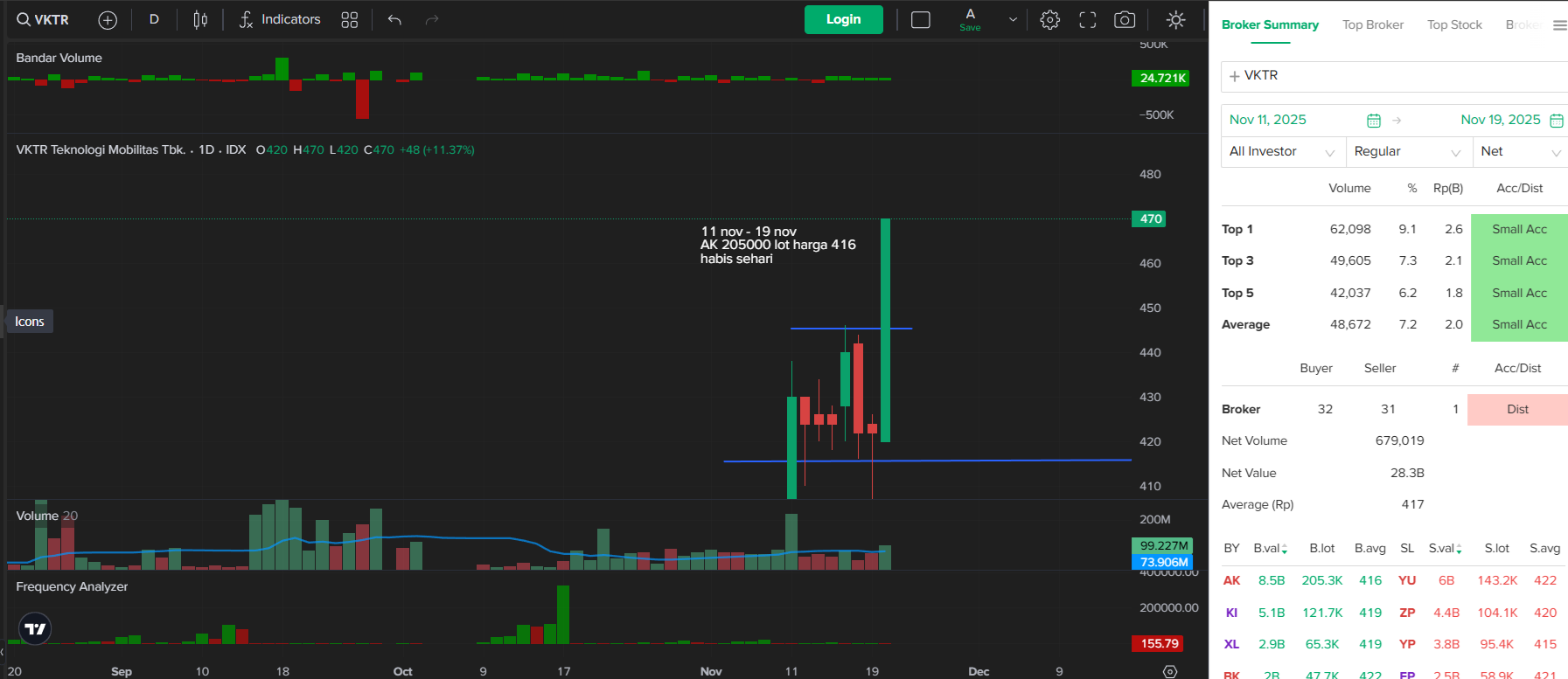Open the All Investor dropdown

pos(1283,151)
